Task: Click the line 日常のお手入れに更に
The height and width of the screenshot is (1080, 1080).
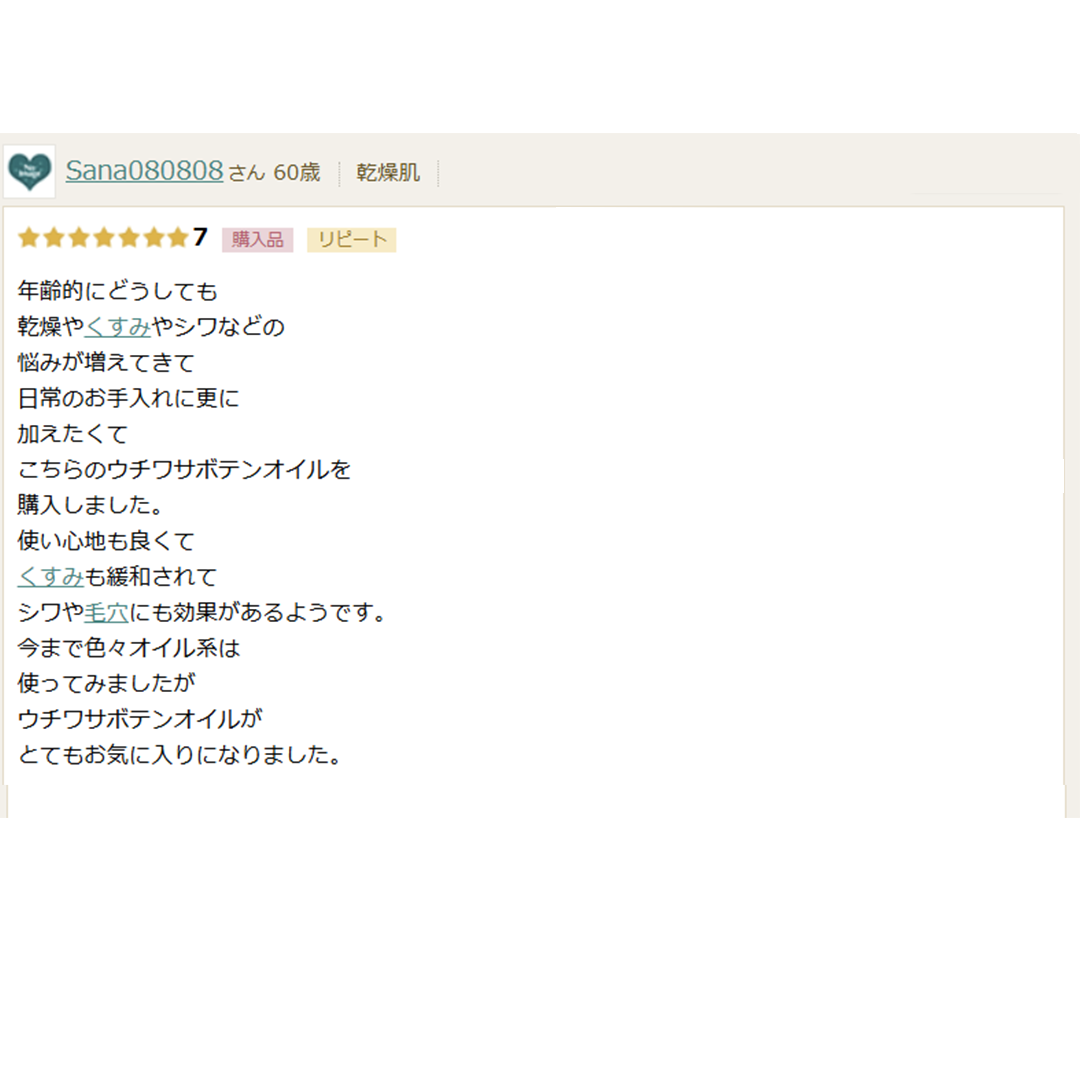Action: (129, 398)
